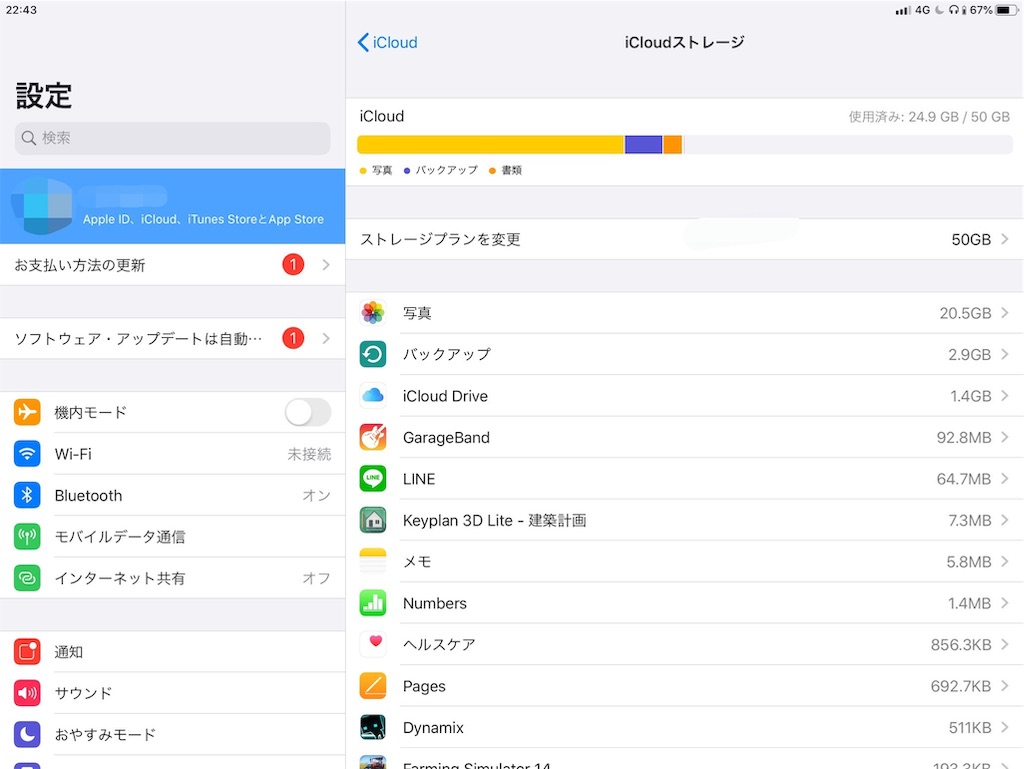The width and height of the screenshot is (1024, 769).
Task: Tap storage usage 24.9 GB / 50 GB text
Action: coord(929,117)
